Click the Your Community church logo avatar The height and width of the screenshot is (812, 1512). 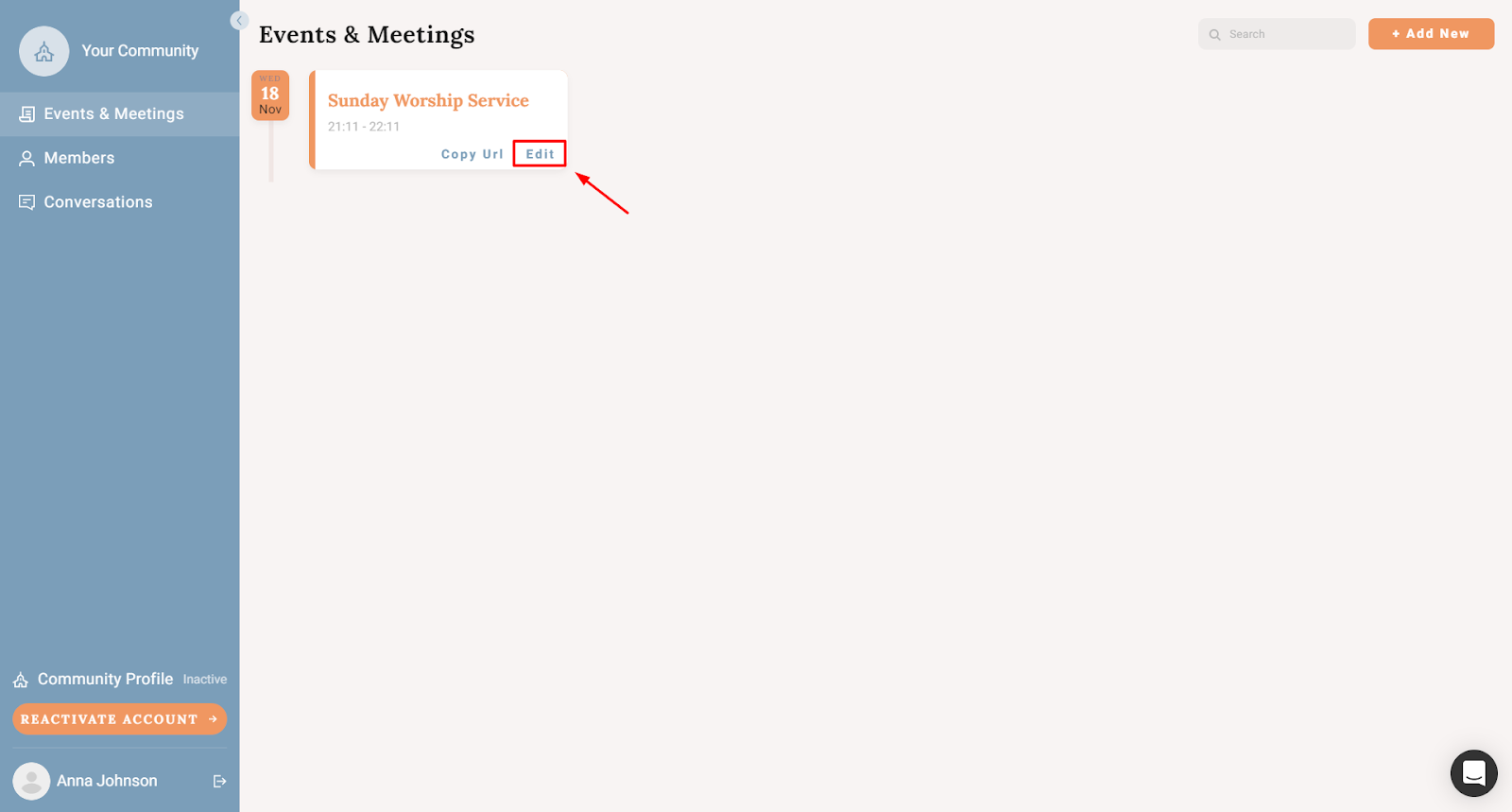(44, 51)
